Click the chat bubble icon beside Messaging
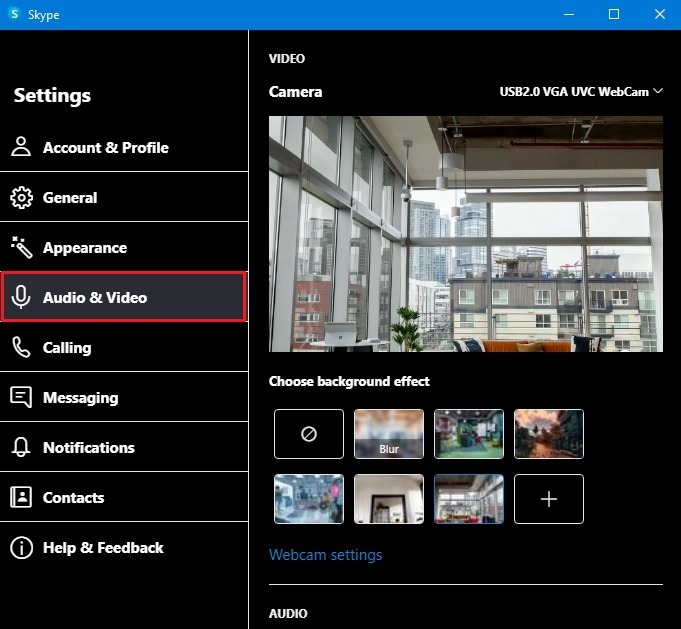 (x=21, y=397)
